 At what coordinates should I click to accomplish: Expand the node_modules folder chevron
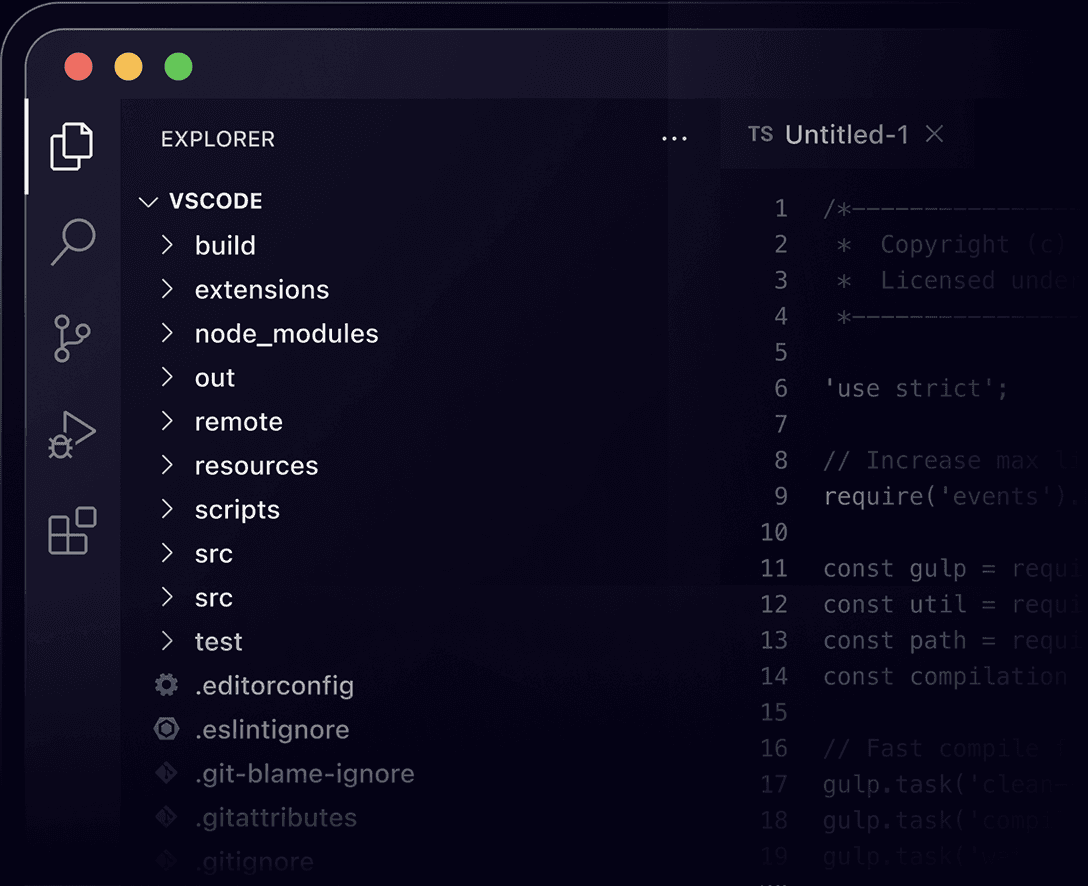point(168,333)
